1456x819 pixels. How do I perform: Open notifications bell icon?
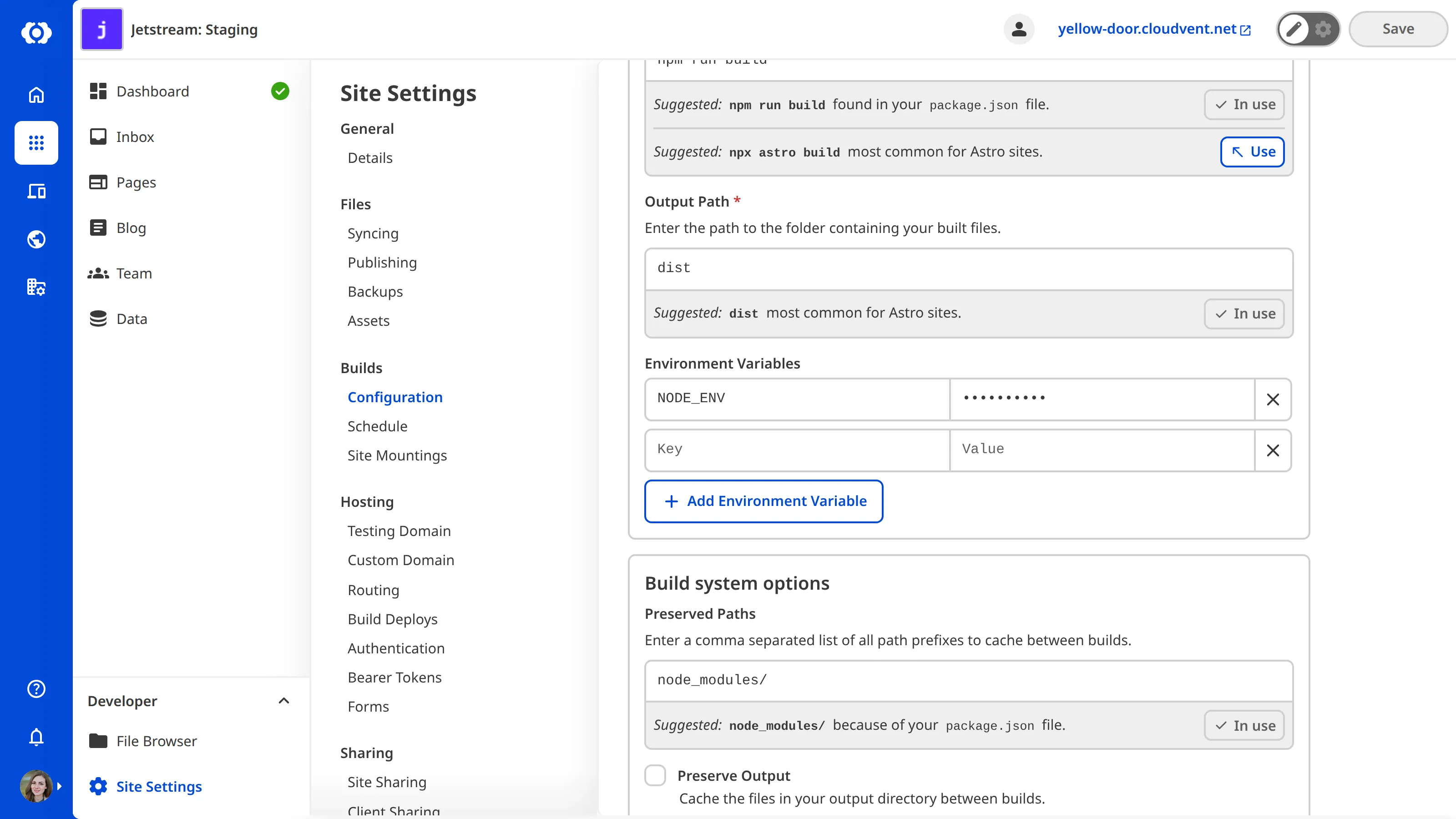(x=36, y=737)
